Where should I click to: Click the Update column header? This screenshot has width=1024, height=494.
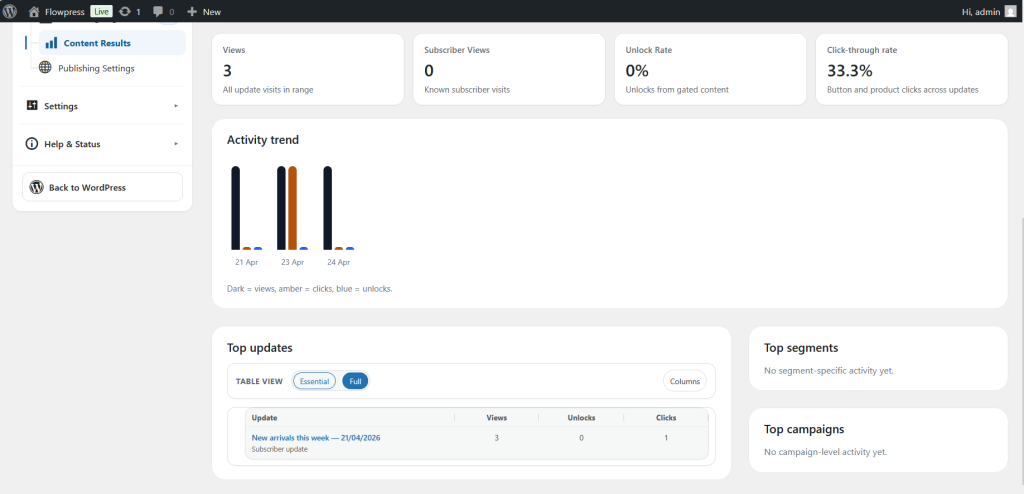(264, 418)
